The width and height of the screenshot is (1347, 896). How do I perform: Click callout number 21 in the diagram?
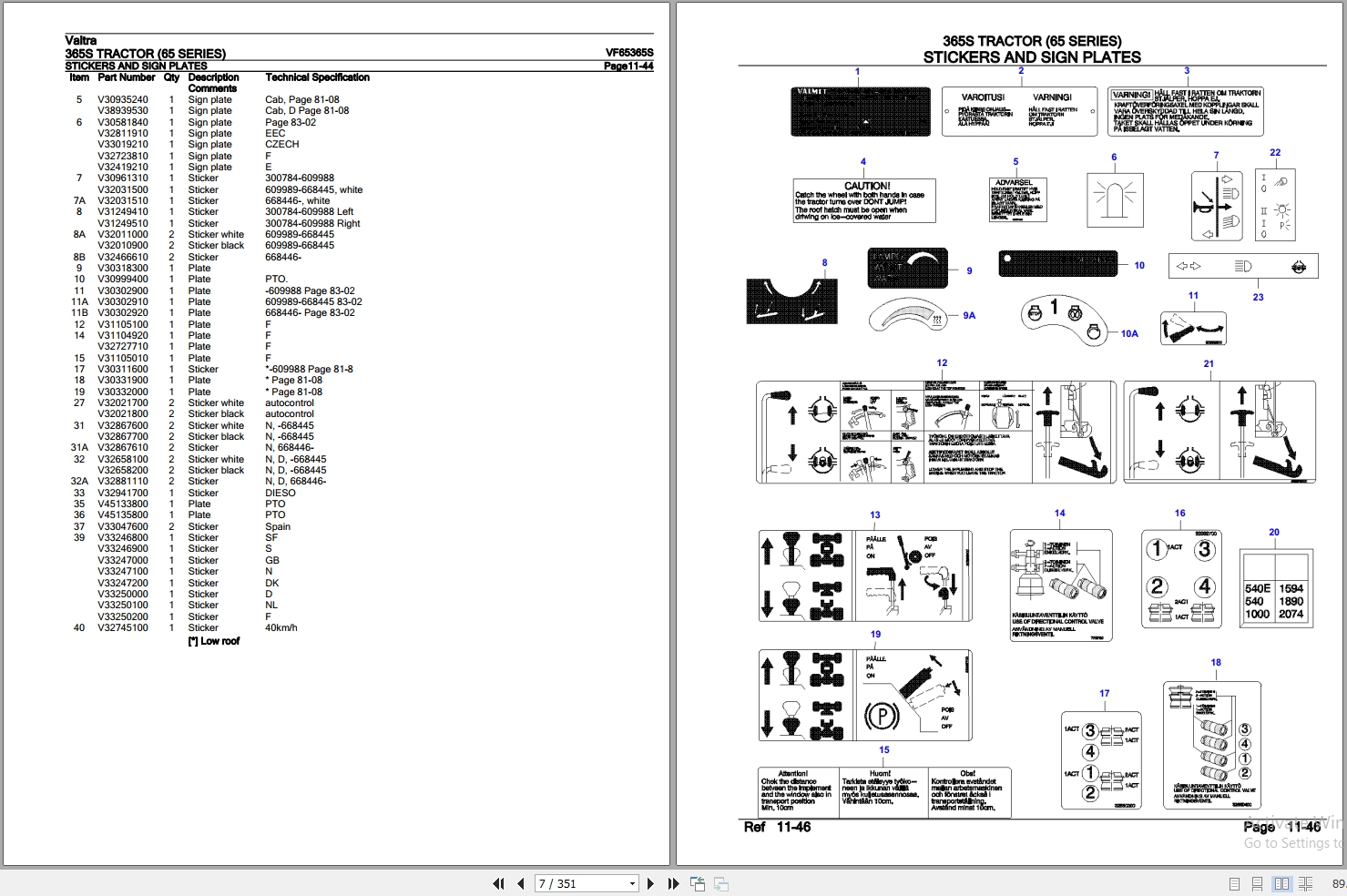tap(1209, 363)
